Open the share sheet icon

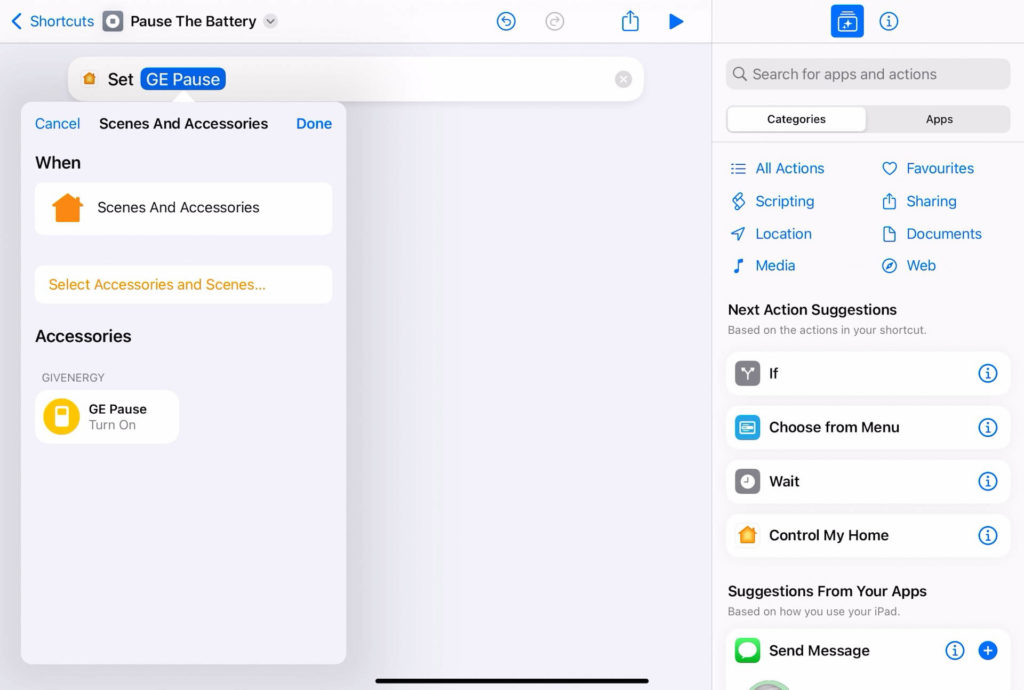tap(630, 21)
